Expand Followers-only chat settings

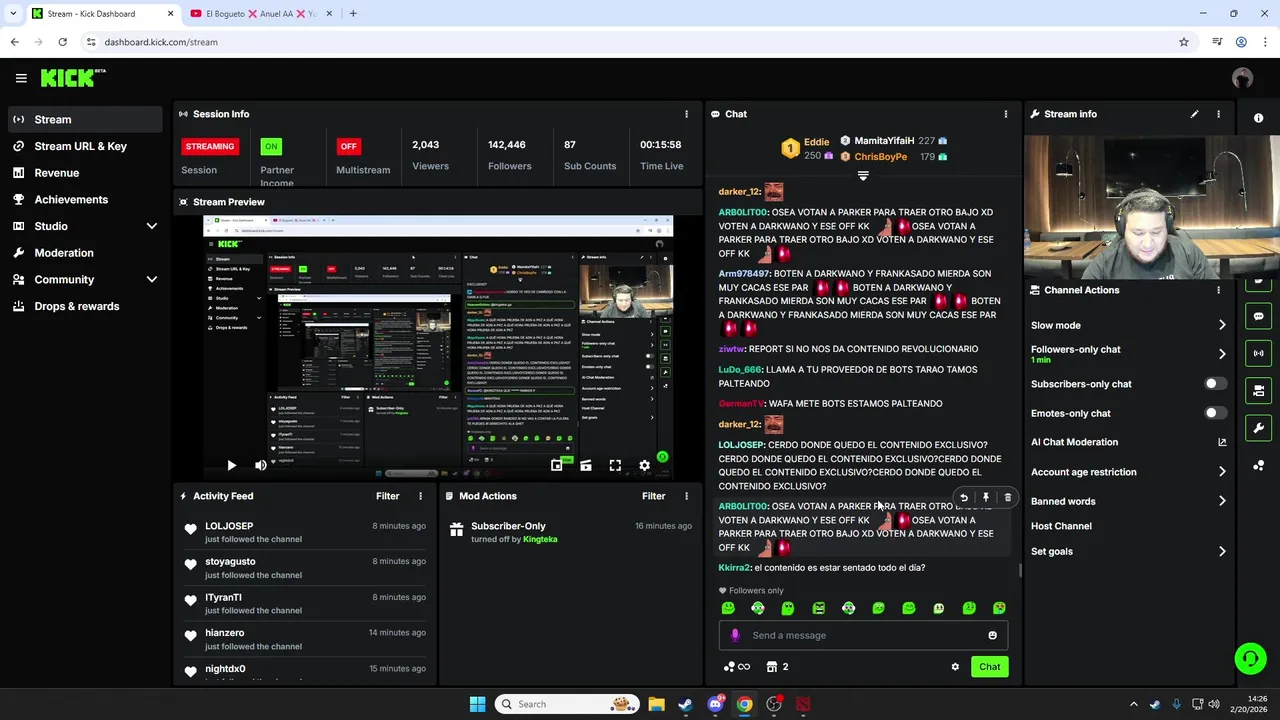pos(1222,354)
